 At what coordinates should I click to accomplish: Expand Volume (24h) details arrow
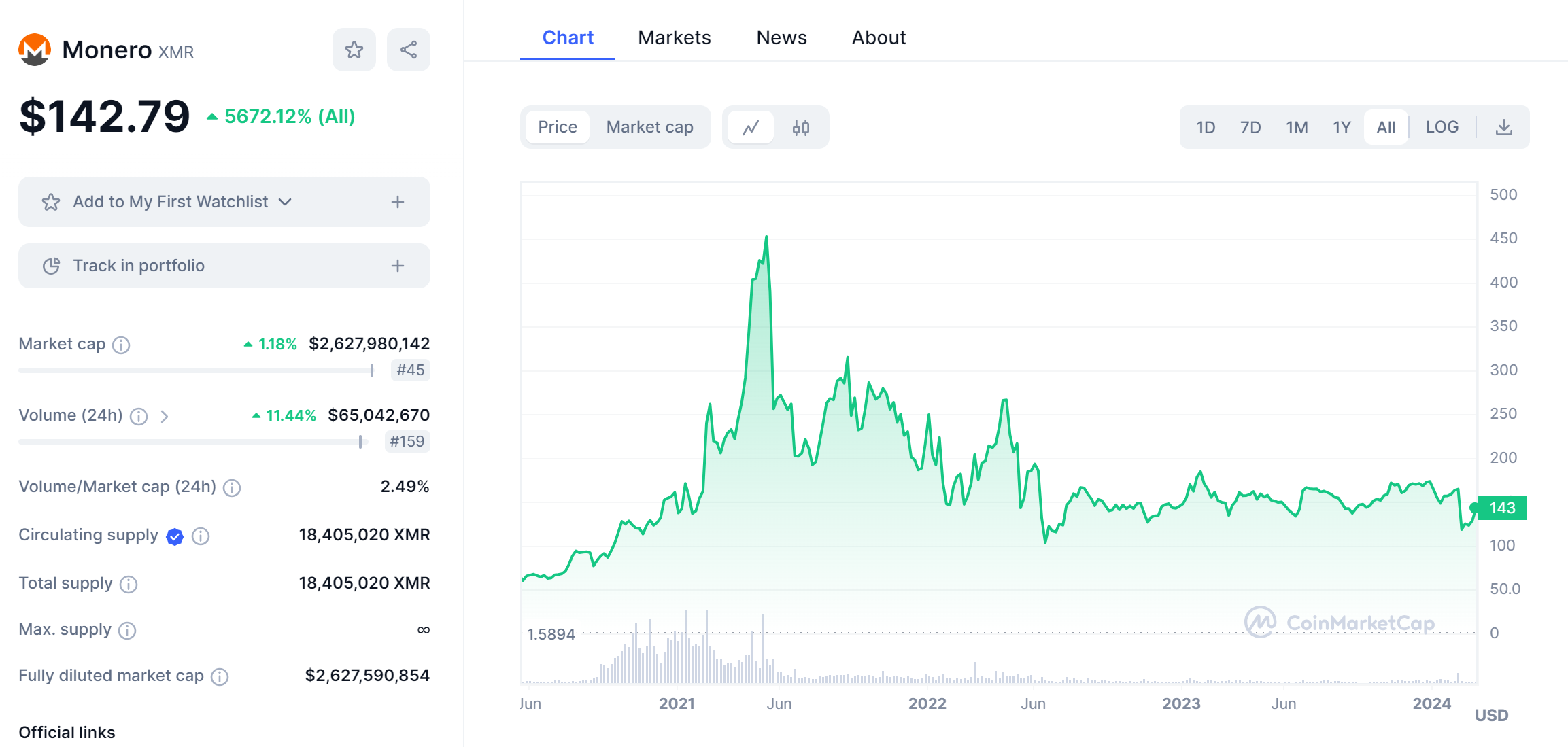coord(164,416)
